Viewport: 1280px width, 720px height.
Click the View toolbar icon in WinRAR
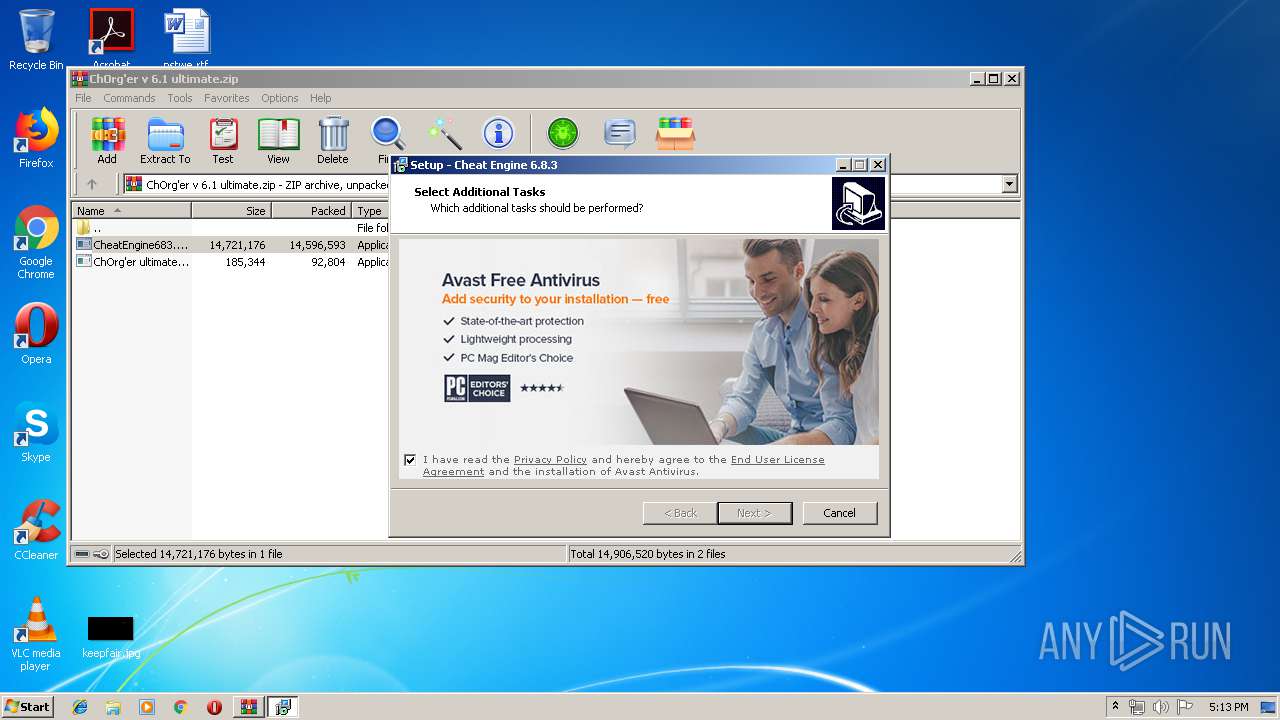pyautogui.click(x=278, y=140)
